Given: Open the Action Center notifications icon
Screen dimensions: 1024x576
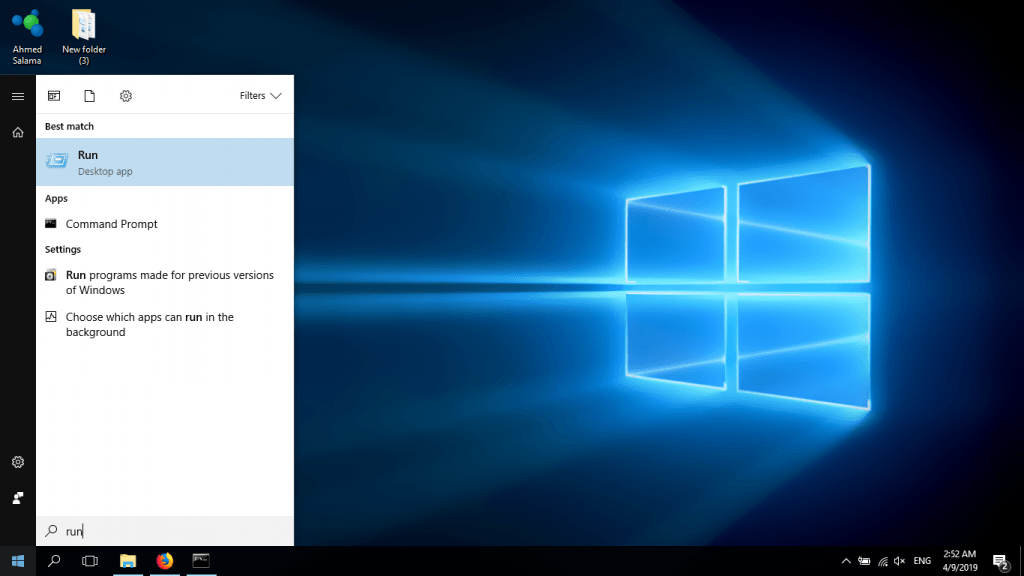Looking at the screenshot, I should [x=1000, y=561].
